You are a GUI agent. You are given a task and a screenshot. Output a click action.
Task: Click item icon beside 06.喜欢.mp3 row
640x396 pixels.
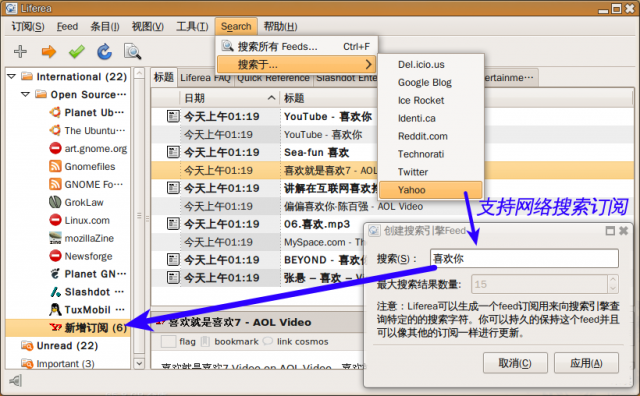click(x=173, y=224)
